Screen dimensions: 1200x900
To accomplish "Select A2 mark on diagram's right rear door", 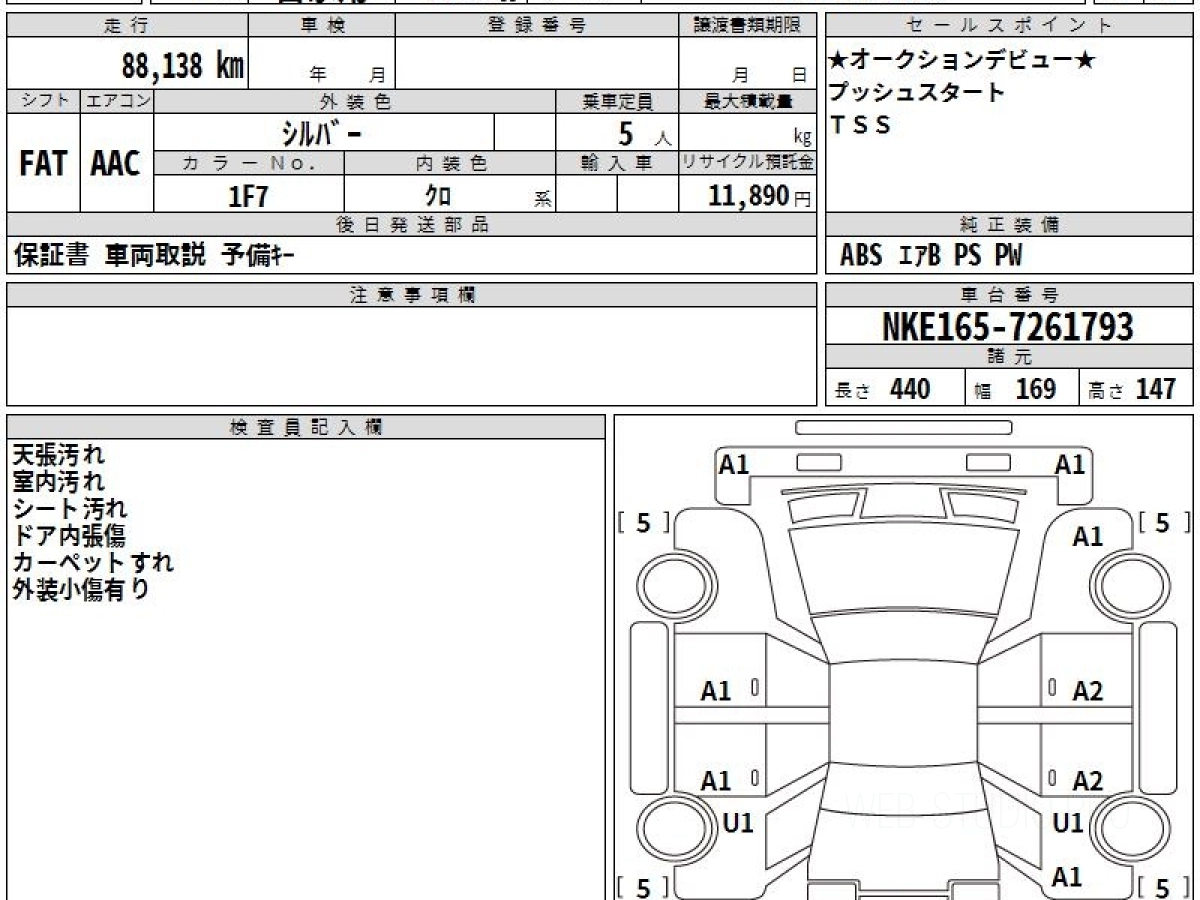I will point(1088,781).
